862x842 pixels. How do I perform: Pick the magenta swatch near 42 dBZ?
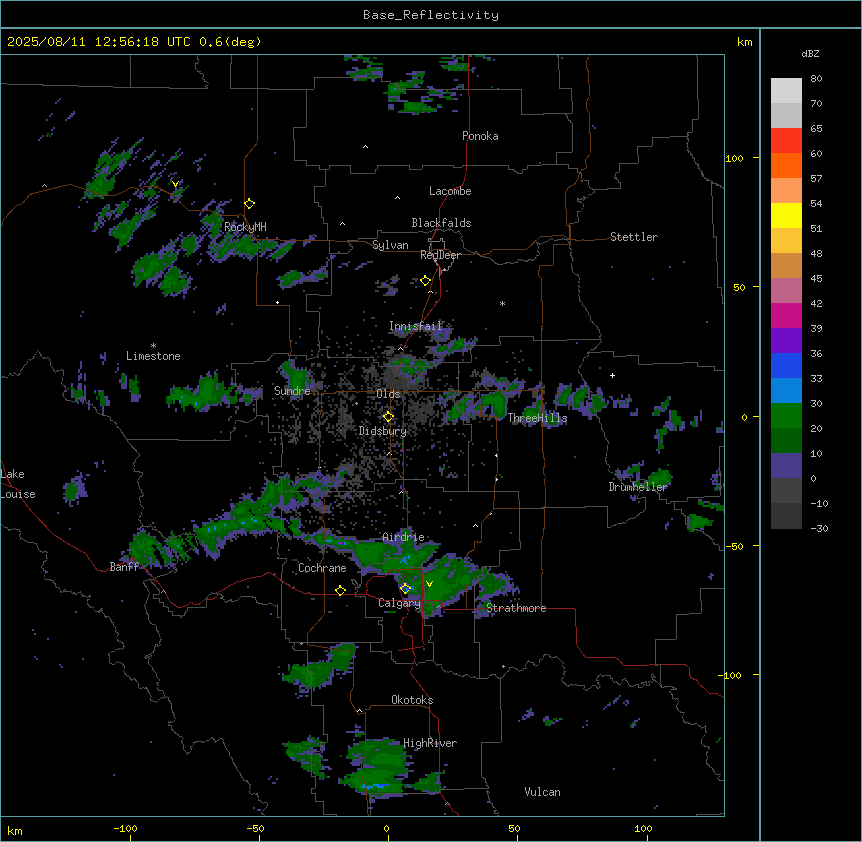click(x=786, y=315)
